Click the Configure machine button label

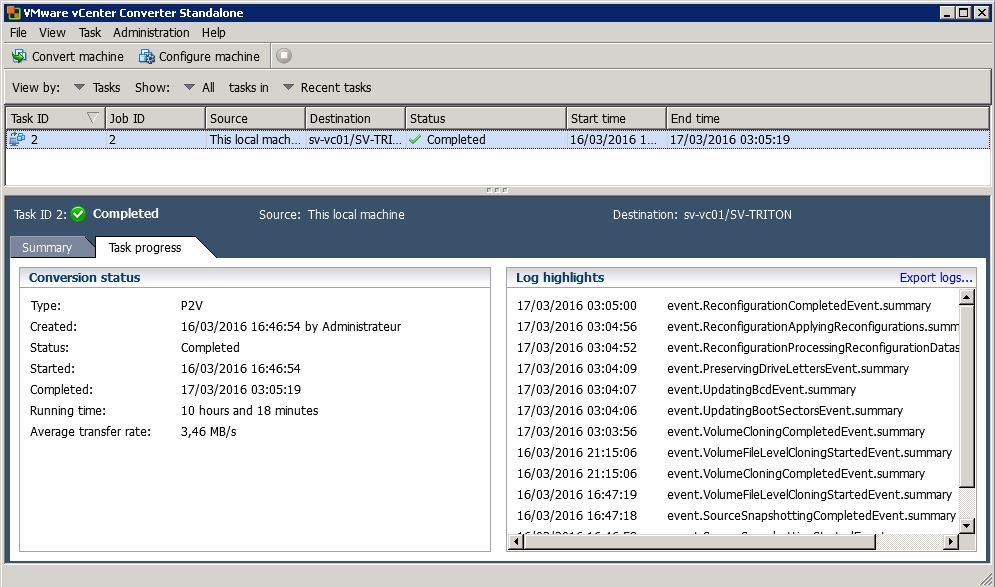209,56
